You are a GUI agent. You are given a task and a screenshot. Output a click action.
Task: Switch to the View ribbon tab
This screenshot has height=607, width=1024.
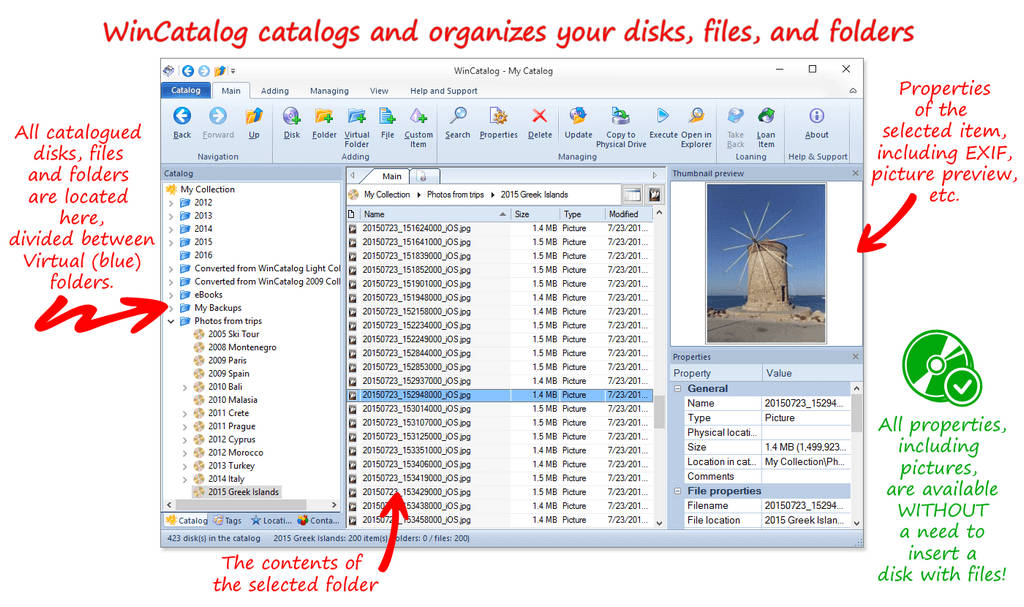(379, 90)
